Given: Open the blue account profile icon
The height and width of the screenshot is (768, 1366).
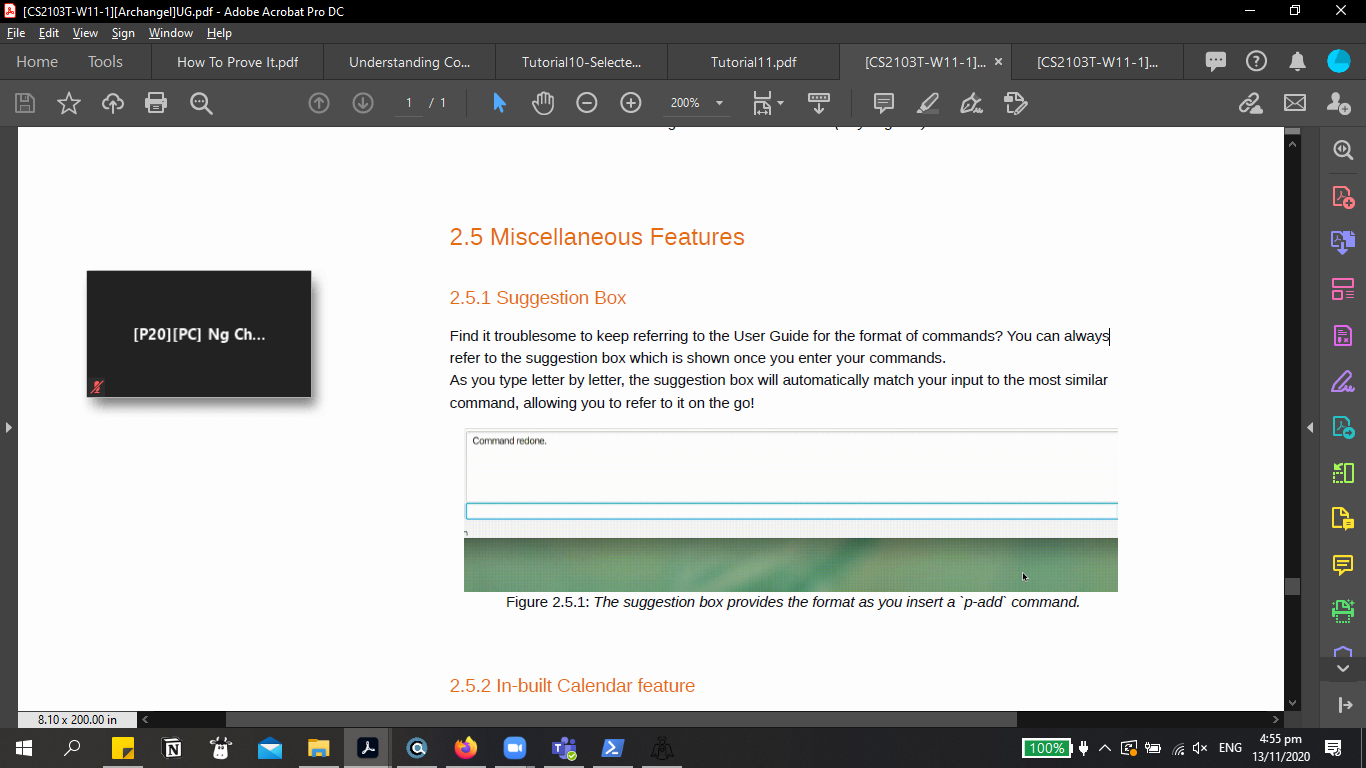Looking at the screenshot, I should [x=1339, y=61].
